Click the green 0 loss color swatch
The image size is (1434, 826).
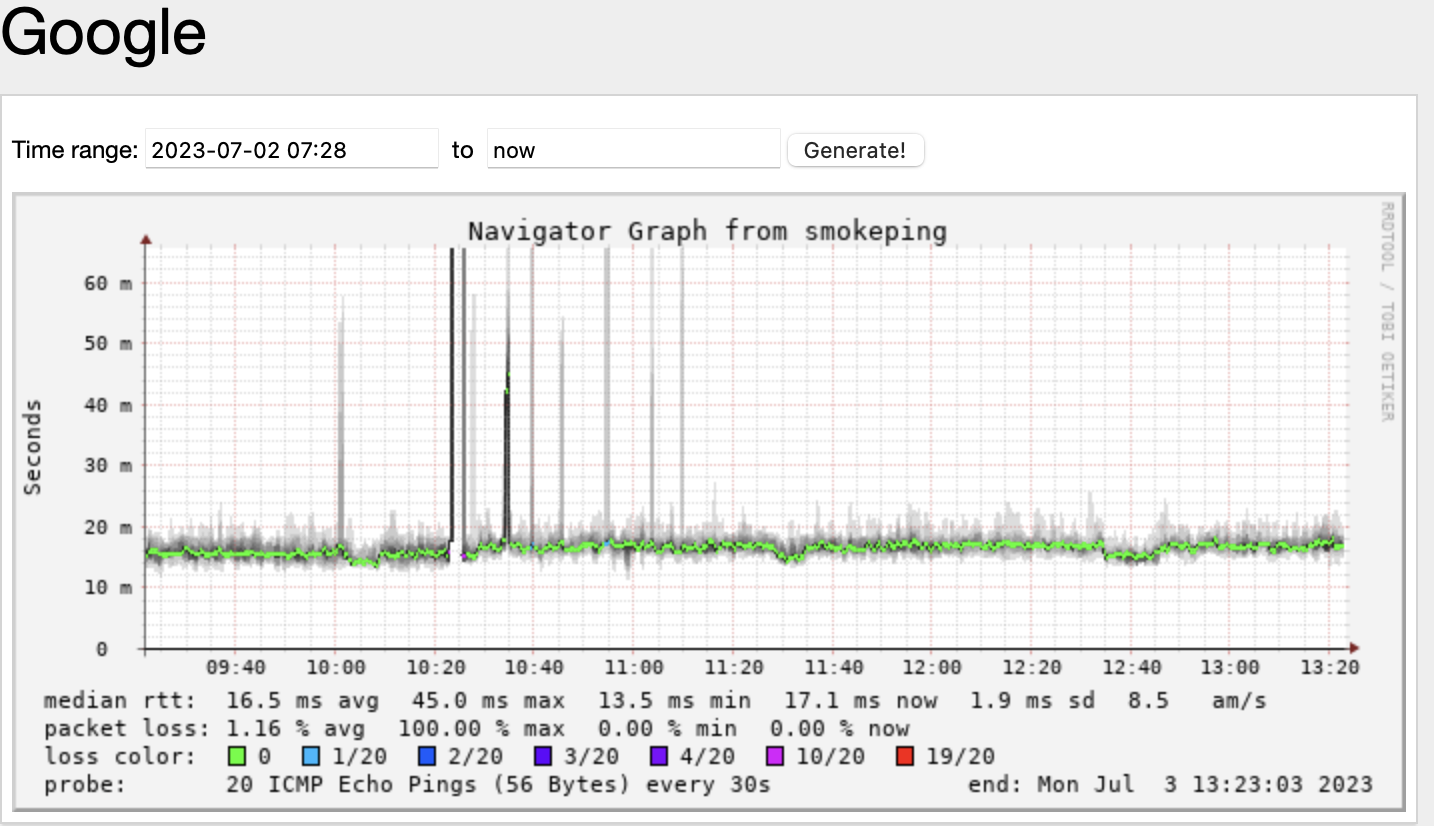[x=235, y=756]
